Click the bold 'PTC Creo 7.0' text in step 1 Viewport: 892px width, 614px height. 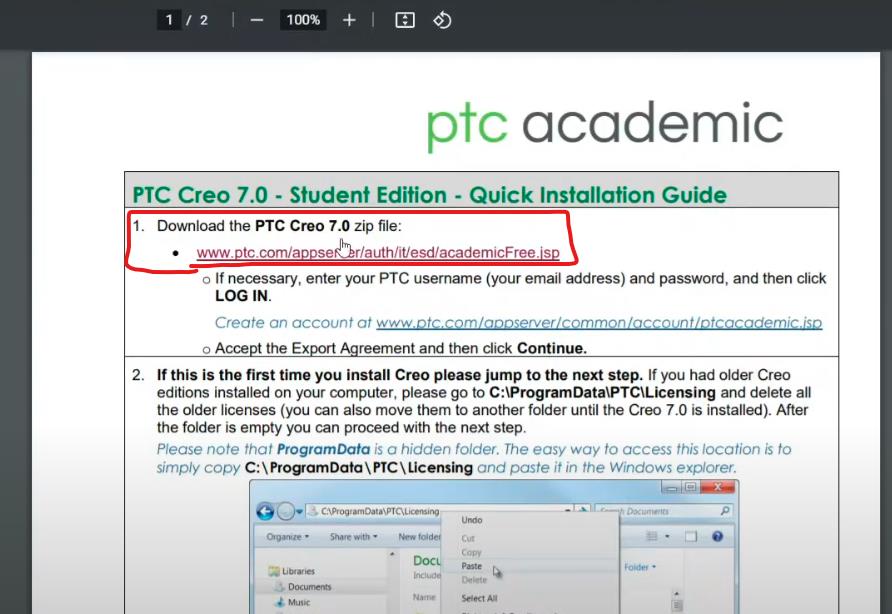coord(302,226)
